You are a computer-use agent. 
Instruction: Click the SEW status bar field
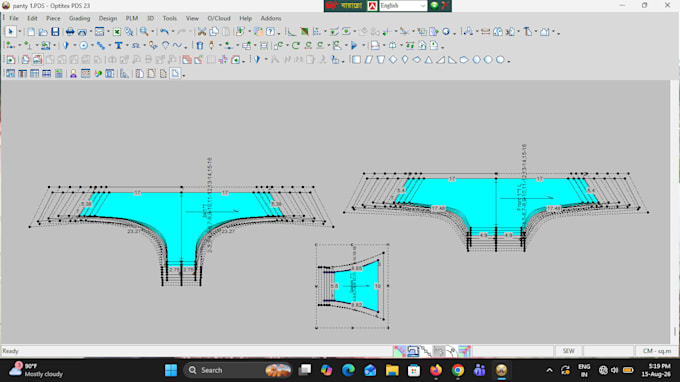569,351
